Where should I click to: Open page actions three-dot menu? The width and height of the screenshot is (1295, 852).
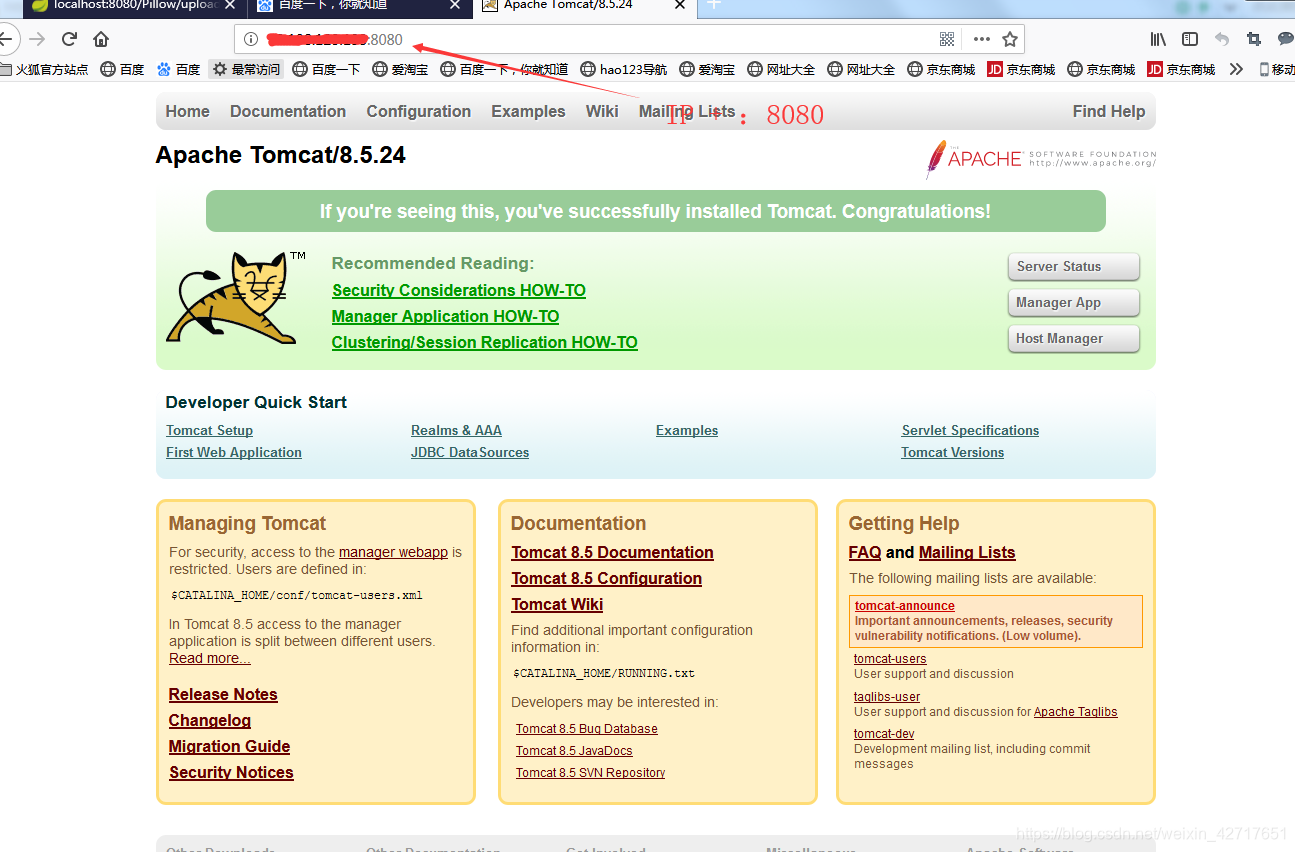(981, 39)
